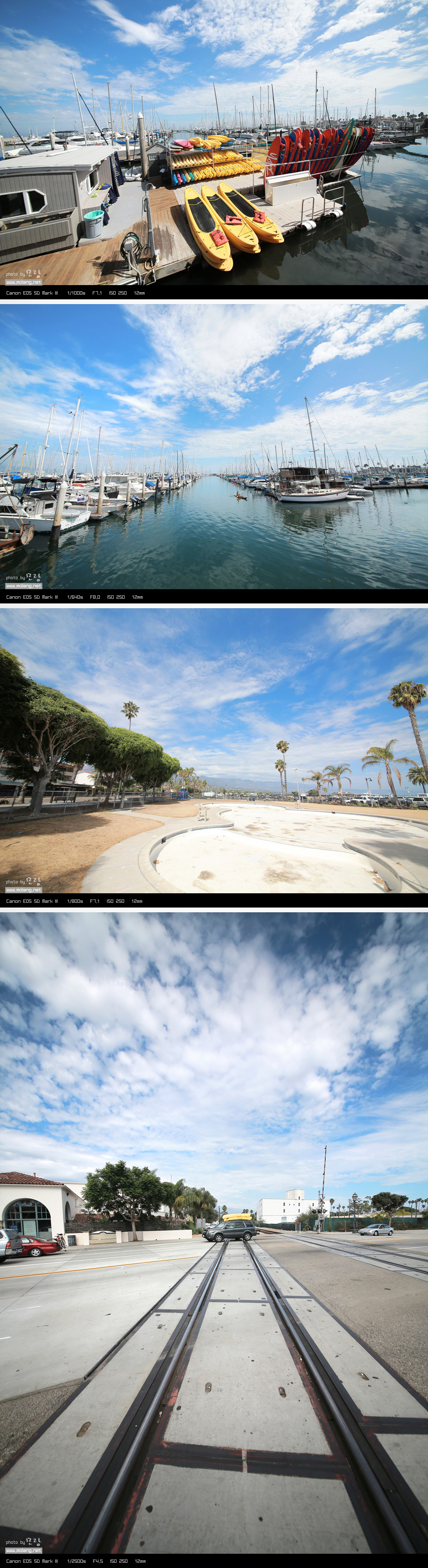Open www.molang.net link on railroad photo
428x1568 pixels.
(x=24, y=1550)
